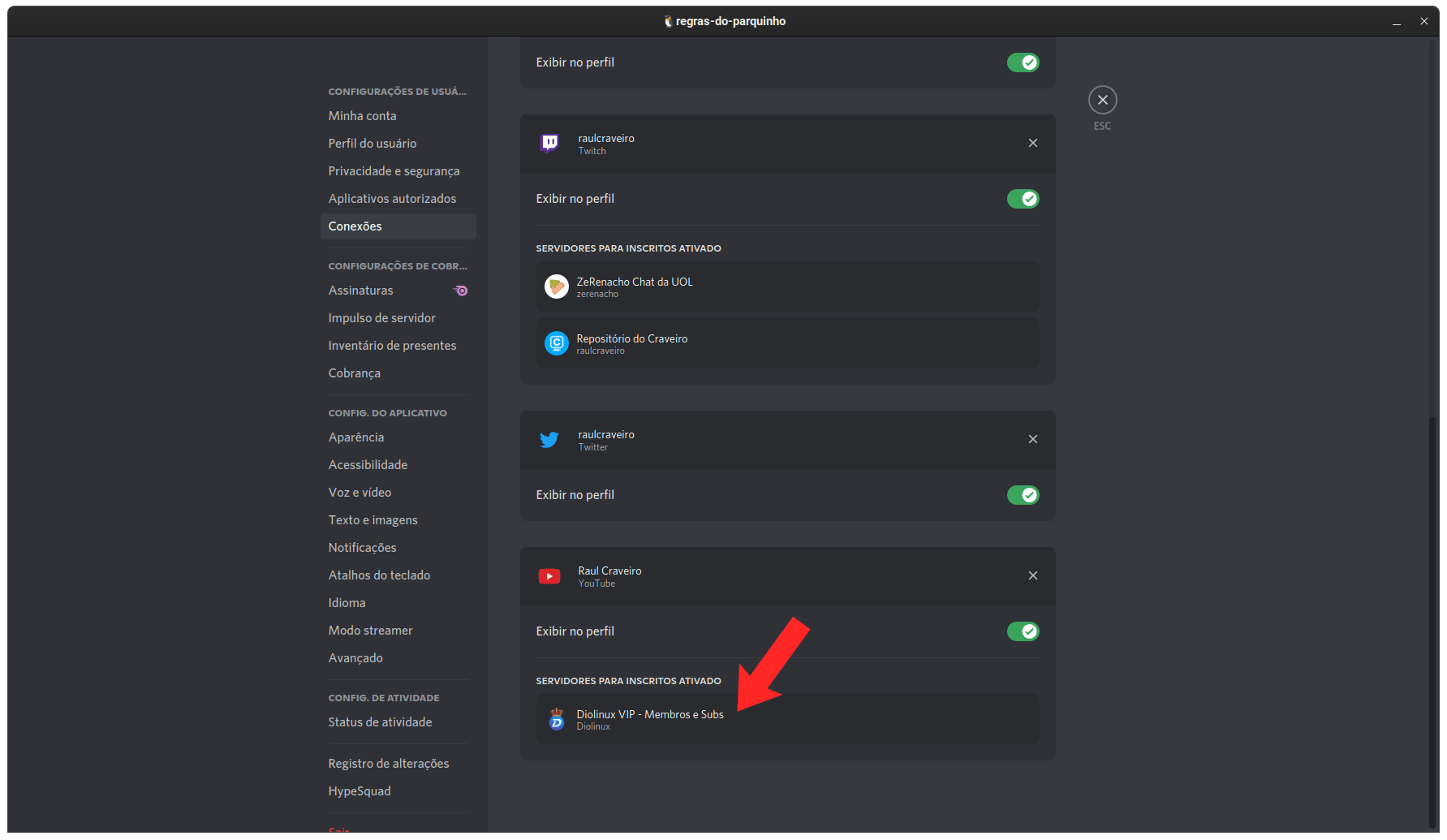Toggle Exibir no perfil for Twitter
This screenshot has width=1447, height=840.
coord(1023,495)
